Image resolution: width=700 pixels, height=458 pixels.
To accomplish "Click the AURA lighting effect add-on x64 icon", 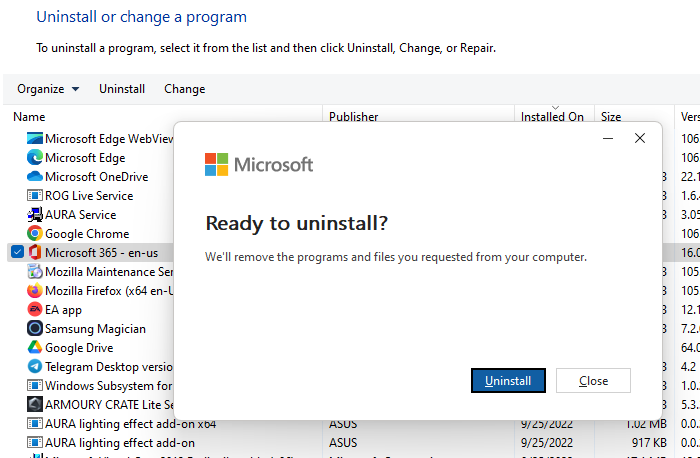I will pyautogui.click(x=35, y=423).
